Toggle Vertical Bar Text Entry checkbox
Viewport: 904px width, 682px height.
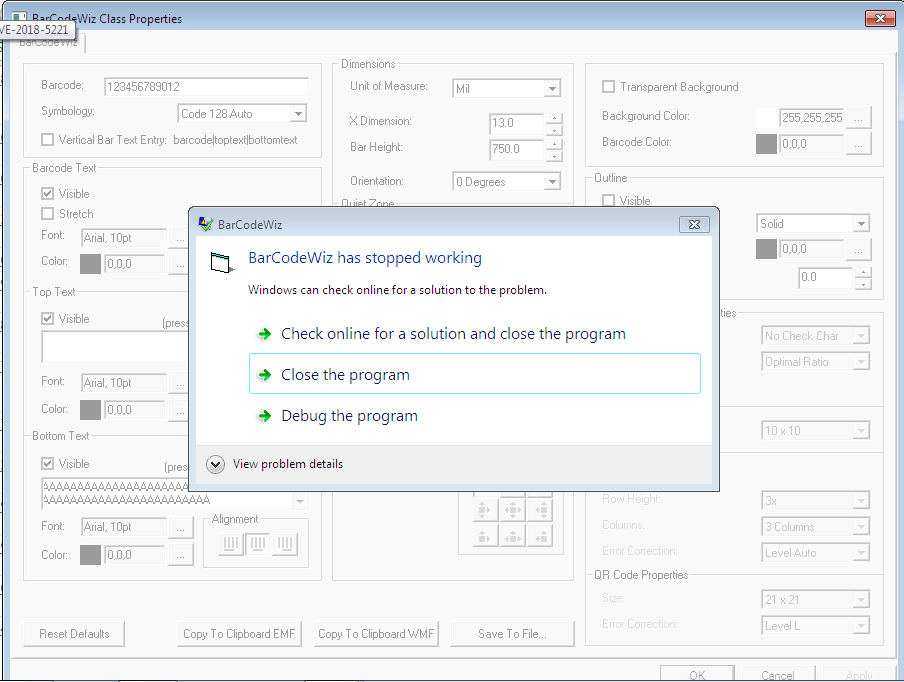[x=48, y=140]
